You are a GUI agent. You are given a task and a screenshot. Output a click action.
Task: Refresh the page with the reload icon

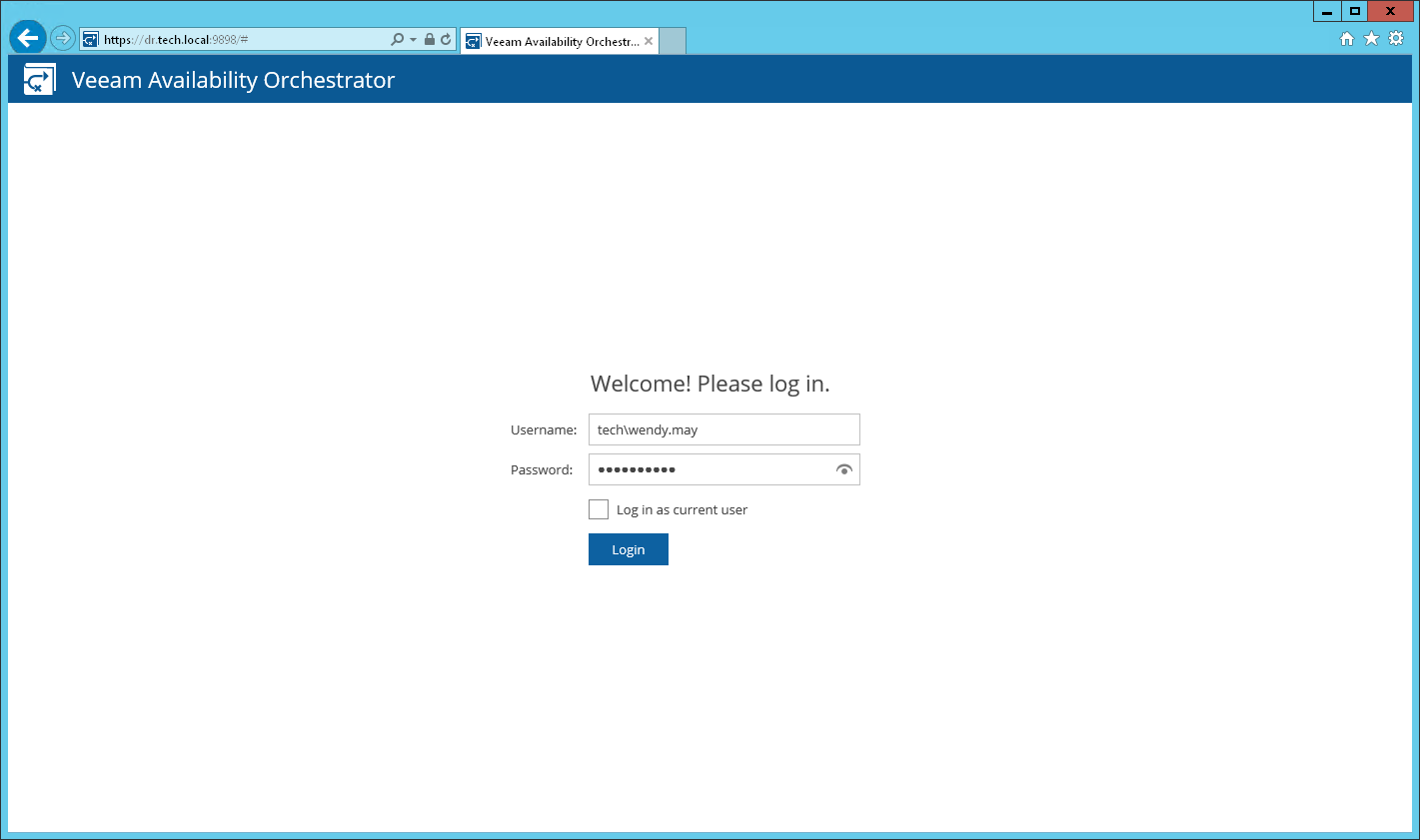tap(446, 40)
